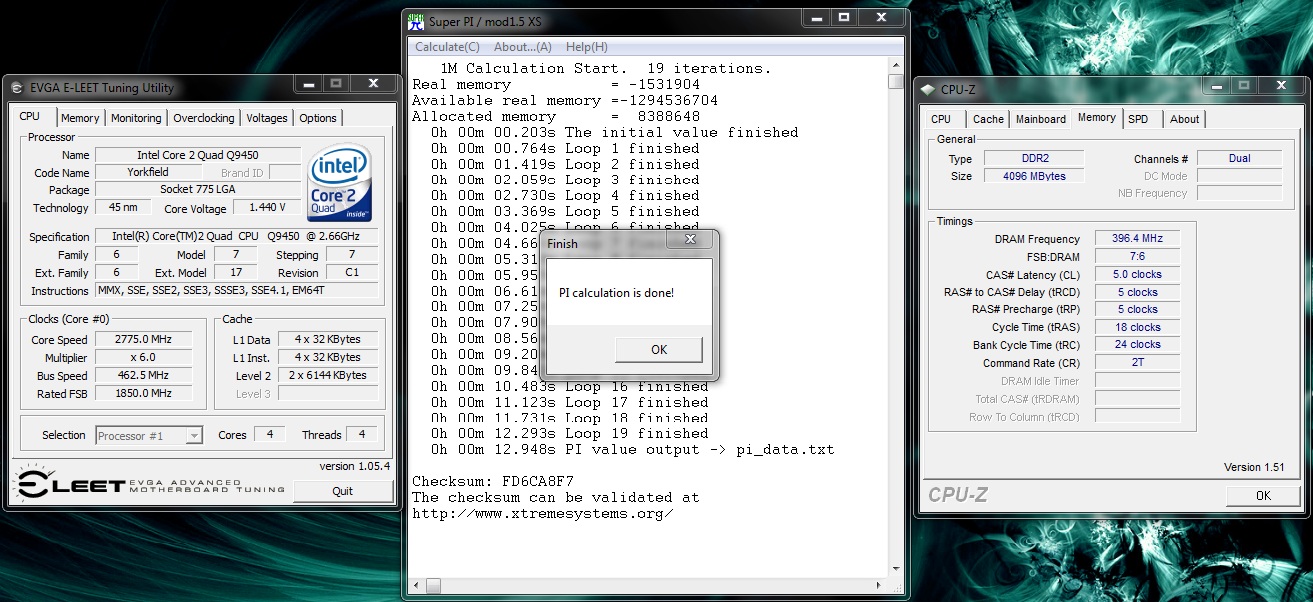Select the CPU tab in CPU-Z
Viewport: 1313px width, 602px height.
[941, 119]
